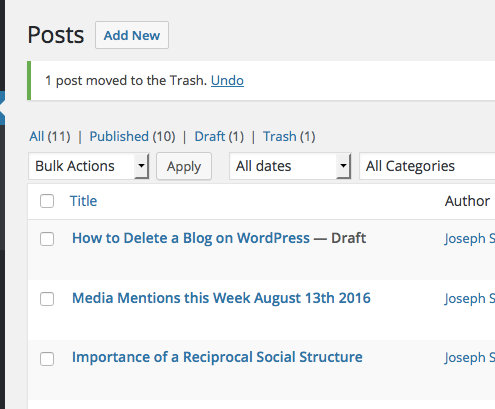Open 'Importance of a Reciprocal Social Structure' post
The width and height of the screenshot is (495, 409).
(217, 357)
